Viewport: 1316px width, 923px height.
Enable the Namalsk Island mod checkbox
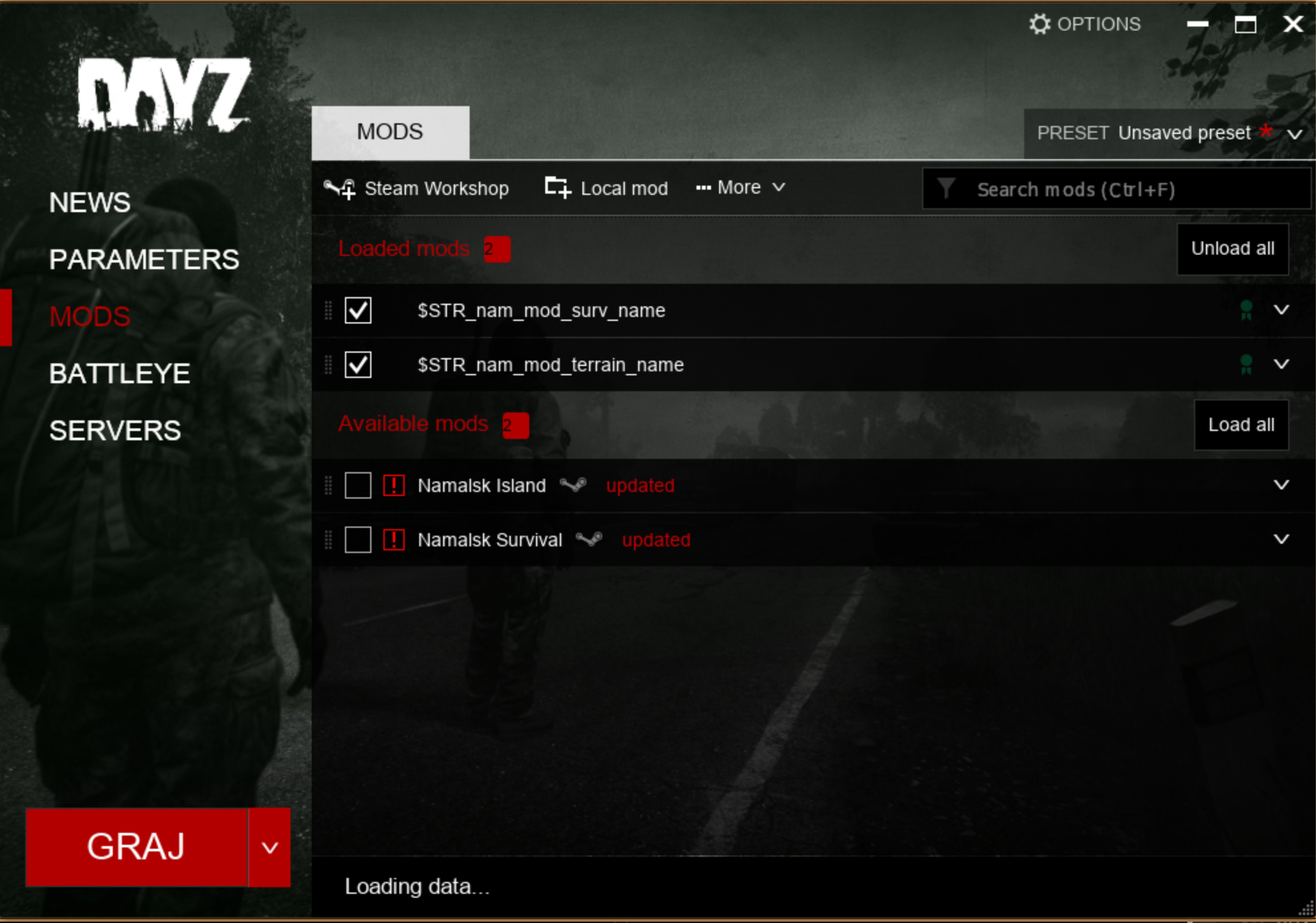[358, 485]
